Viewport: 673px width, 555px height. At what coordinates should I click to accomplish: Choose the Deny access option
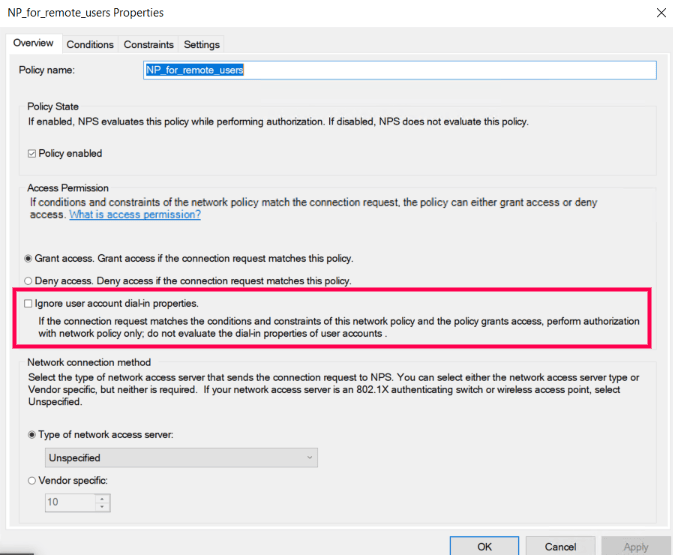(28, 281)
